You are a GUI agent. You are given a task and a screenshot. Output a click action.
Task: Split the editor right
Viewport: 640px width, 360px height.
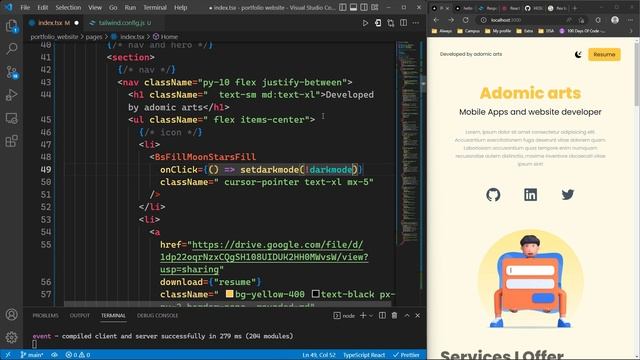[x=403, y=23]
